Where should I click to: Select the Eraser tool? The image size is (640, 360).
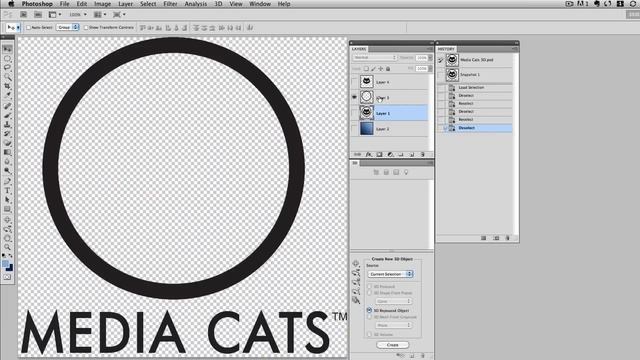(7, 143)
